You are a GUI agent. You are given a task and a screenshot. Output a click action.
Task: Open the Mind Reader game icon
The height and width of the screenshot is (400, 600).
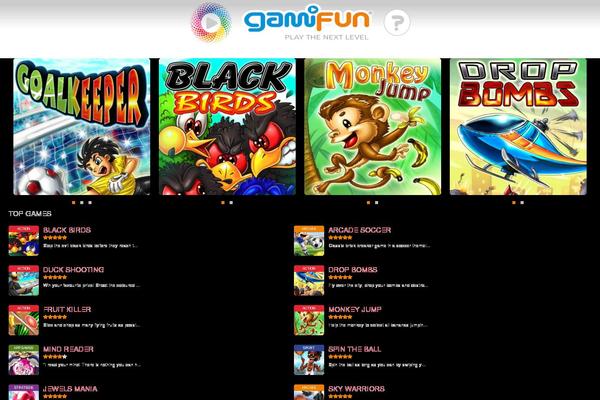pyautogui.click(x=24, y=360)
